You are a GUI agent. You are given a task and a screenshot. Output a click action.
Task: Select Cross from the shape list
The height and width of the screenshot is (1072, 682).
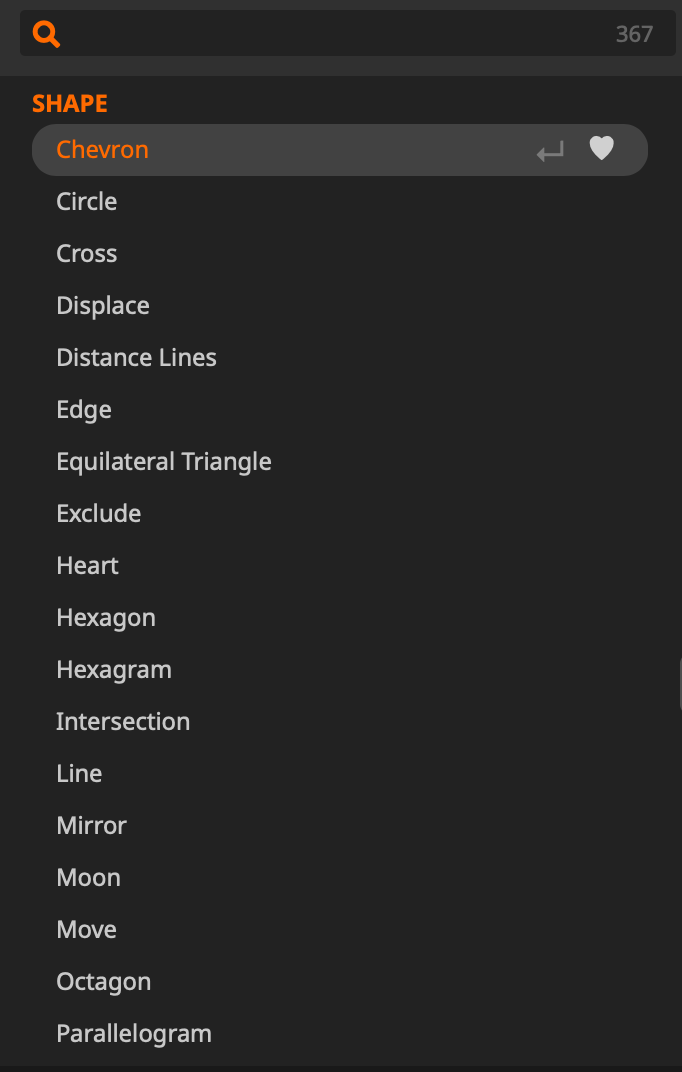pyautogui.click(x=87, y=254)
